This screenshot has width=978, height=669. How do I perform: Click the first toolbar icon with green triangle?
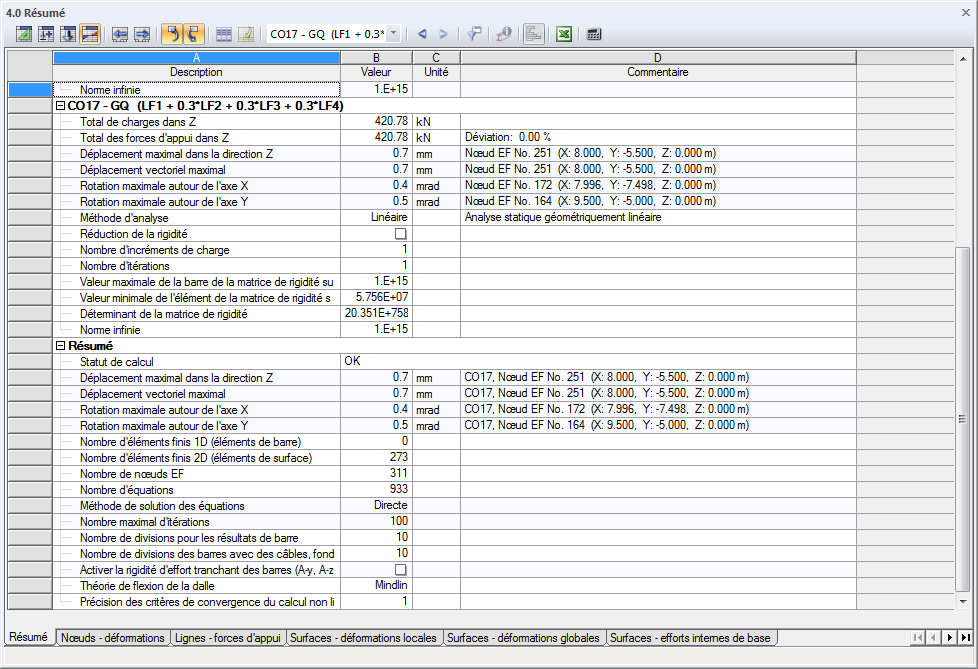coord(24,34)
